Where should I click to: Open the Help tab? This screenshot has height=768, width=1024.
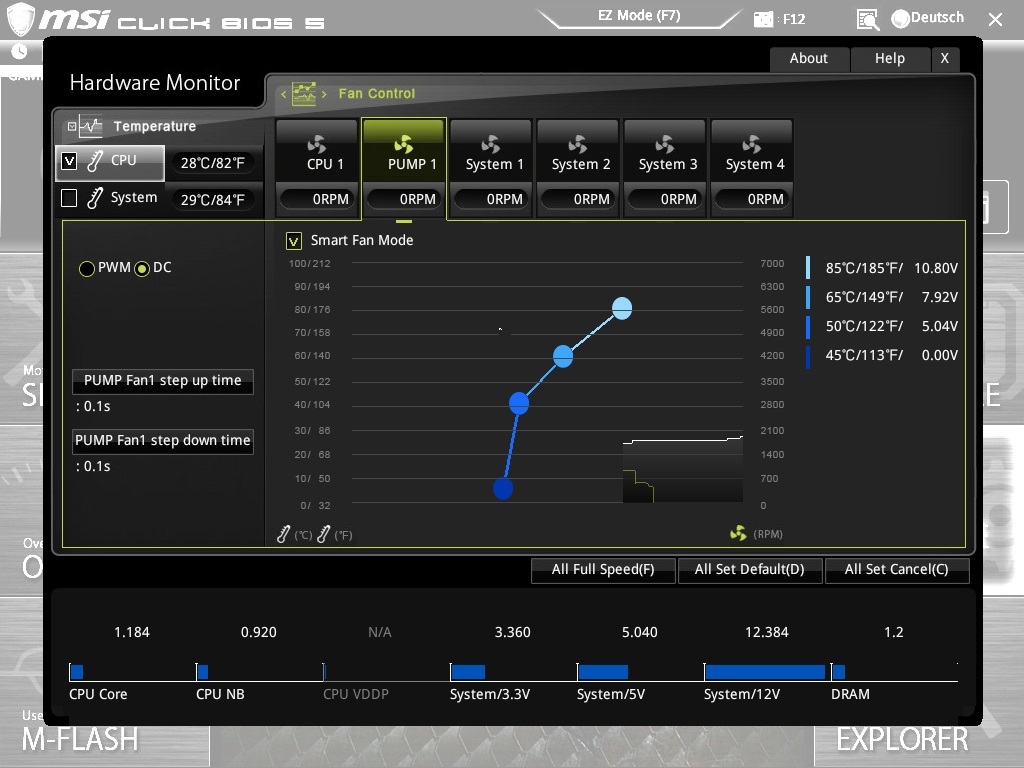pos(889,58)
